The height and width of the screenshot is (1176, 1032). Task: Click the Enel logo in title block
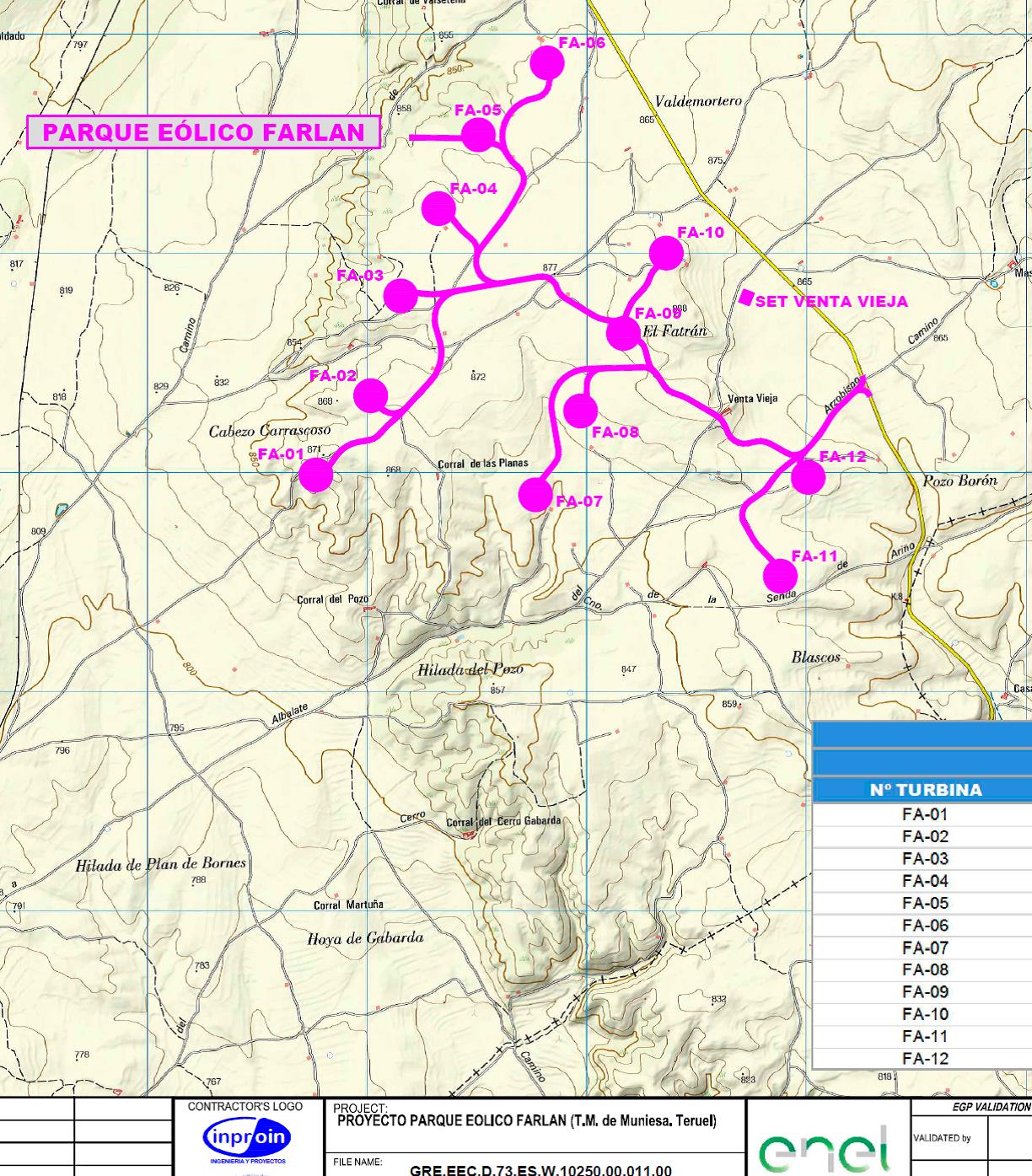tap(825, 1150)
